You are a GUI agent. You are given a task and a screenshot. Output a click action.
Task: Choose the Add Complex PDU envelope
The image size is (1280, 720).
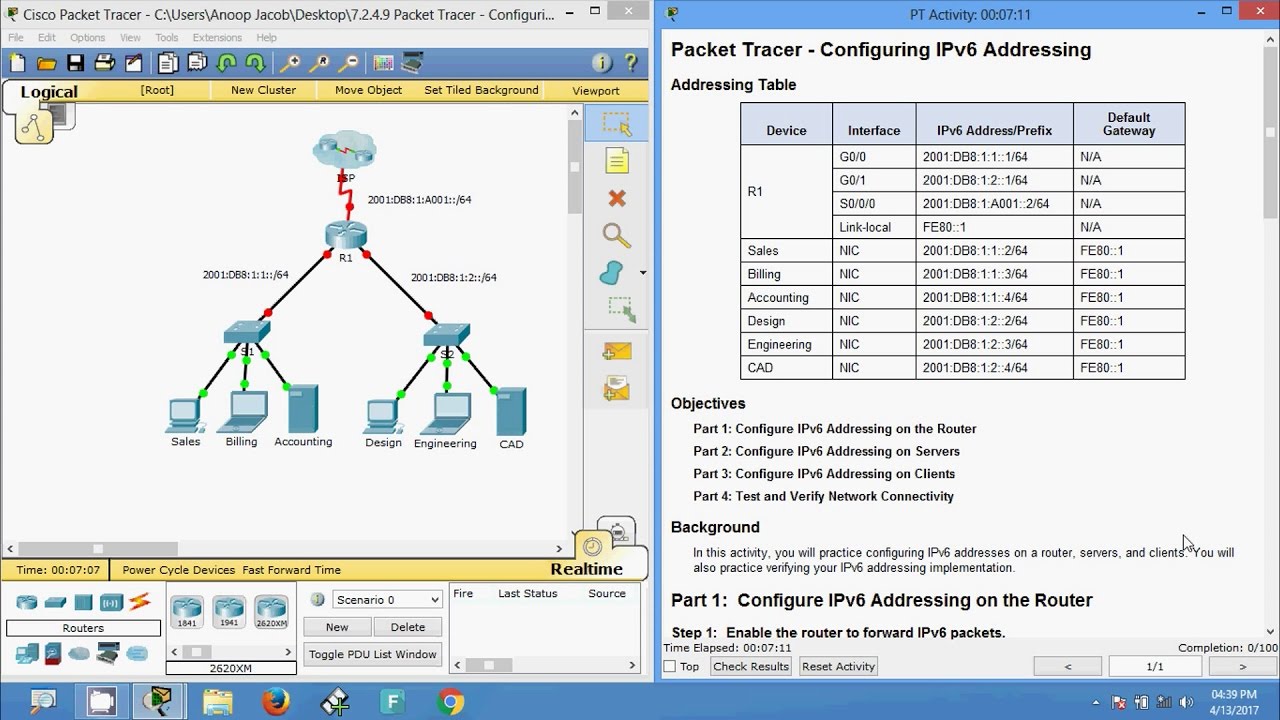[617, 388]
